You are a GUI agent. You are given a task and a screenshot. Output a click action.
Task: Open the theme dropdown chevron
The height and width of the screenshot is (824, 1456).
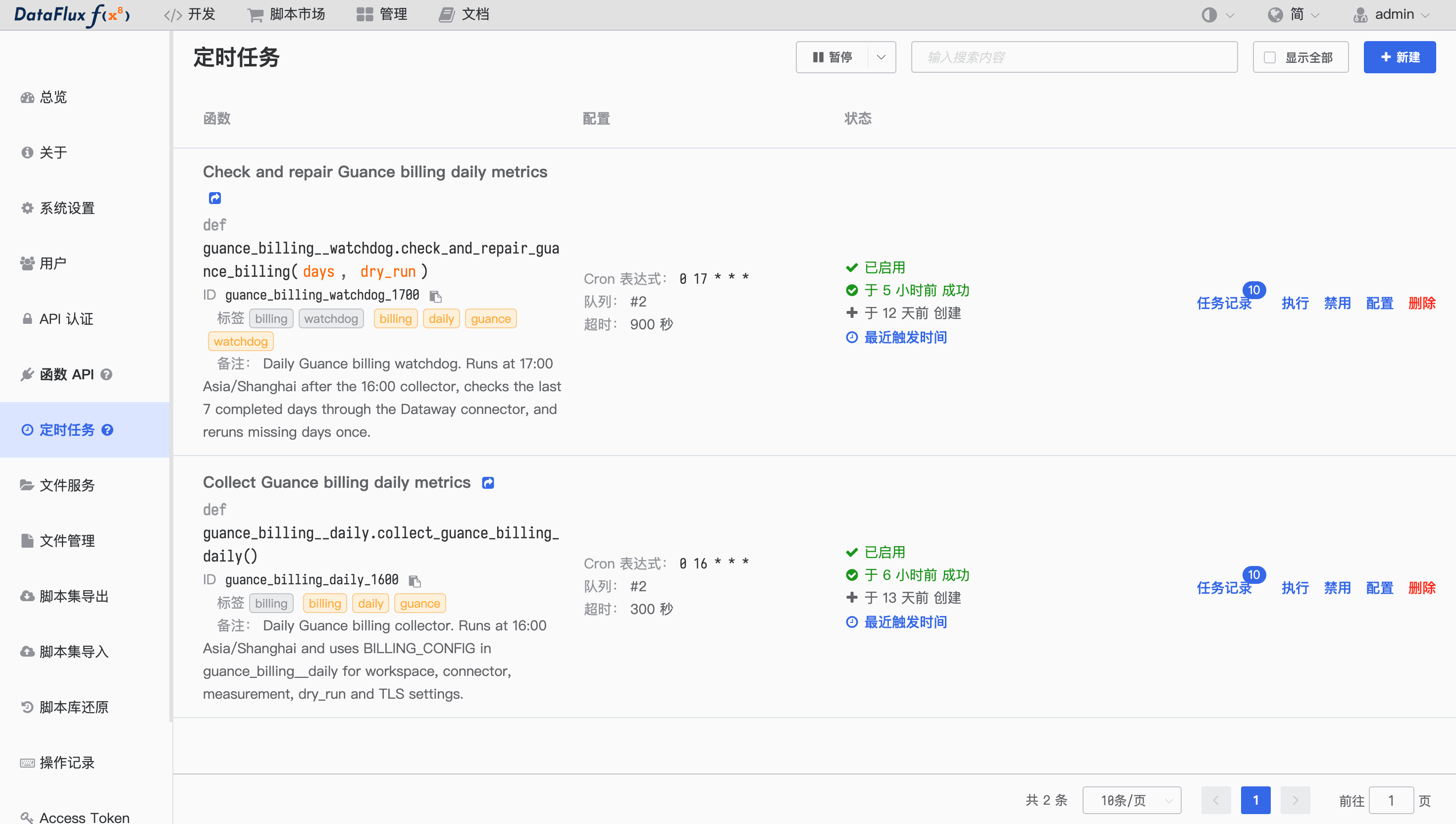click(x=1230, y=15)
